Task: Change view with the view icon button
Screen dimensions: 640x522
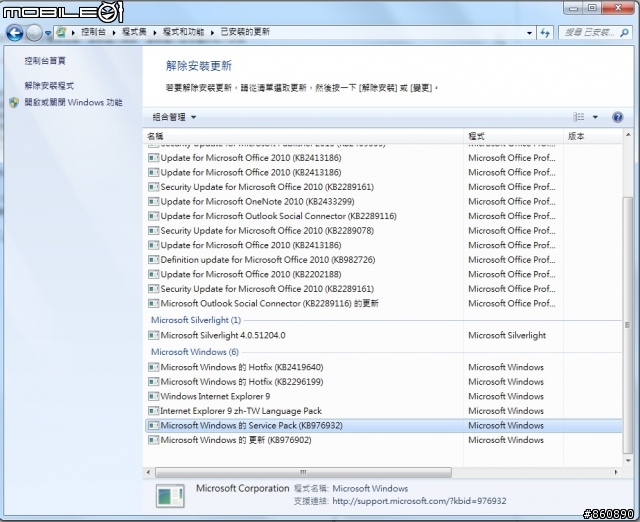Action: [x=579, y=117]
